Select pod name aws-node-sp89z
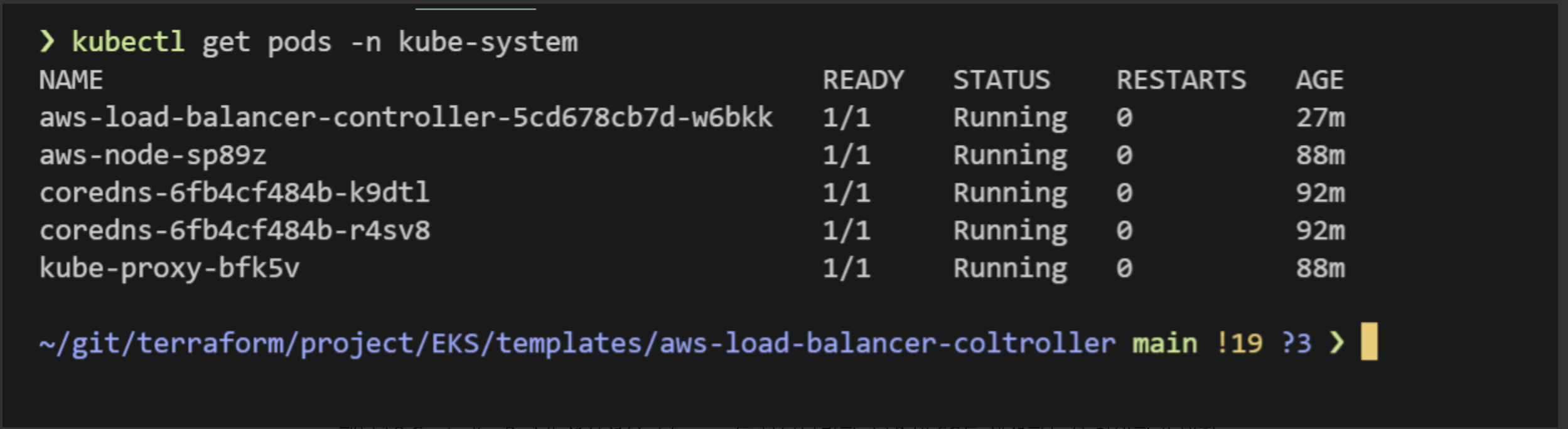This screenshot has height=429, width=1568. (153, 156)
